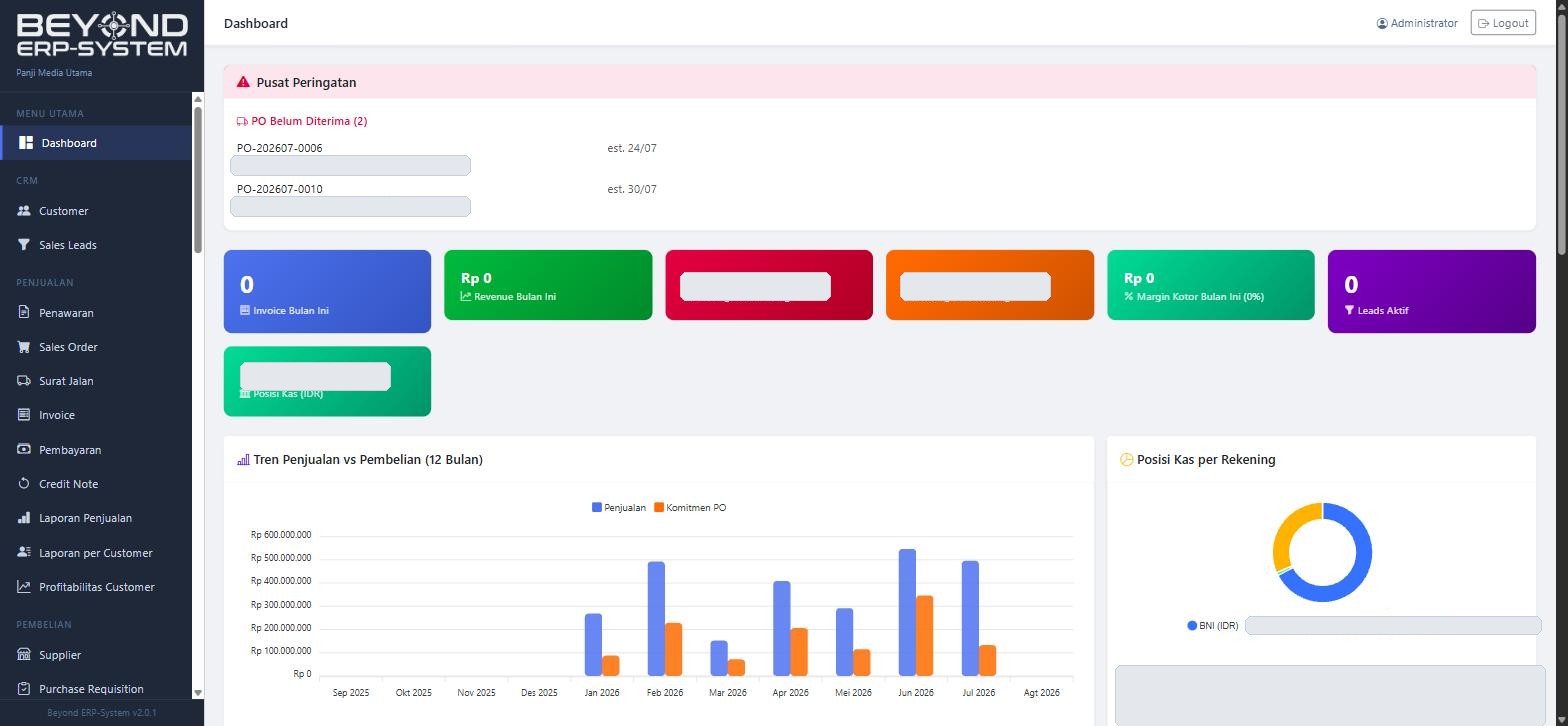
Task: Click the Invoice list icon
Action: (x=24, y=415)
